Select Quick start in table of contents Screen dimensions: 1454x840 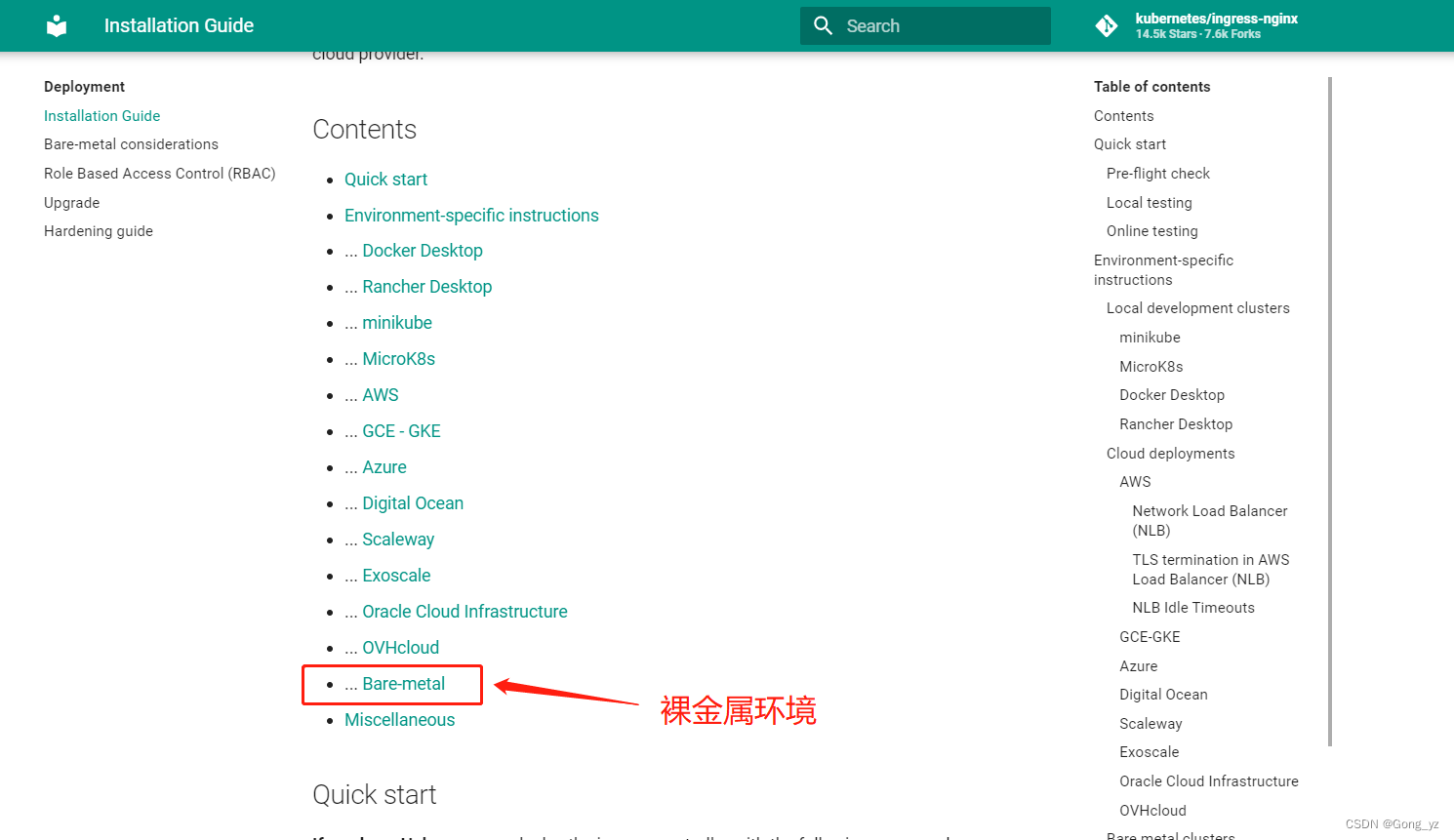coord(1130,144)
